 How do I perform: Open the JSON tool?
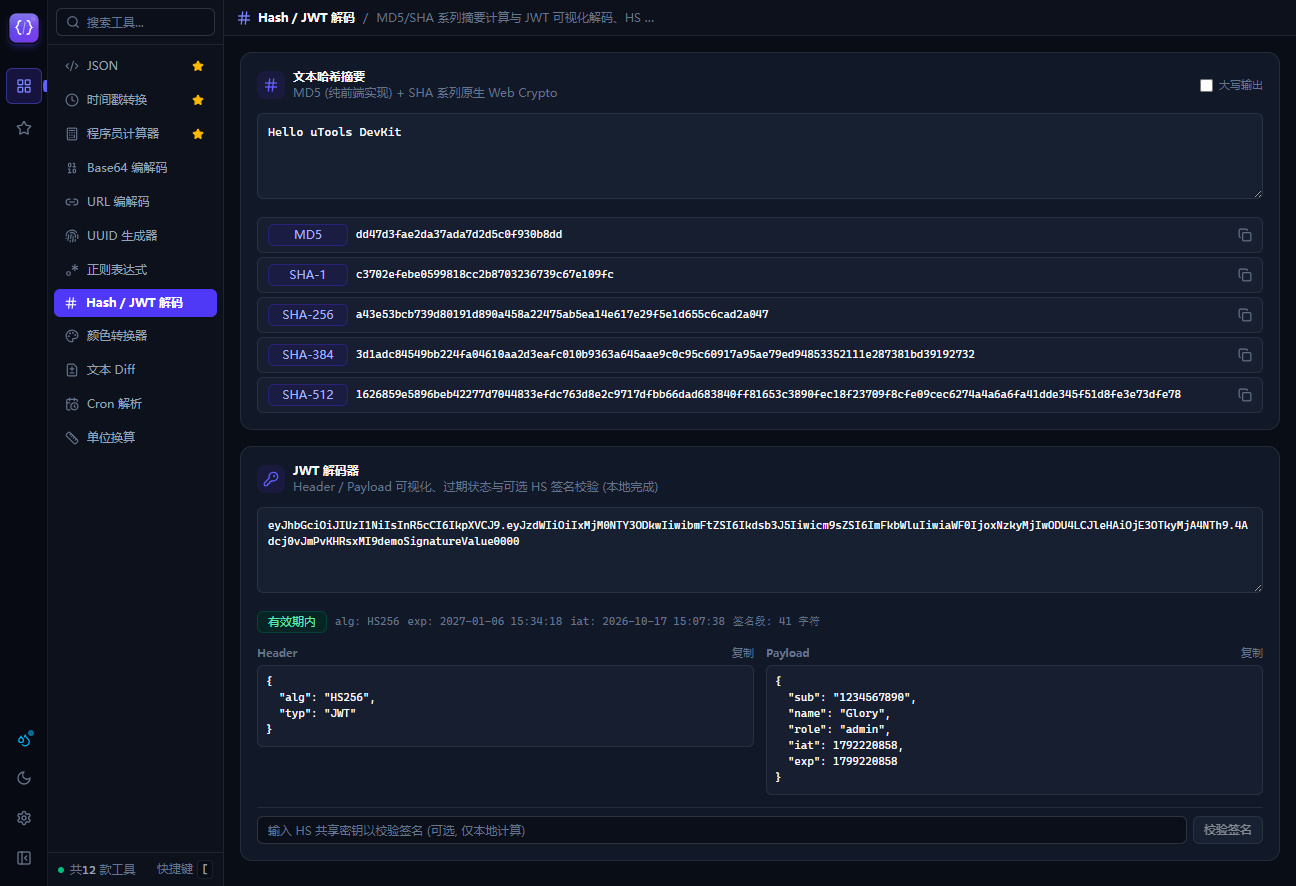point(135,66)
